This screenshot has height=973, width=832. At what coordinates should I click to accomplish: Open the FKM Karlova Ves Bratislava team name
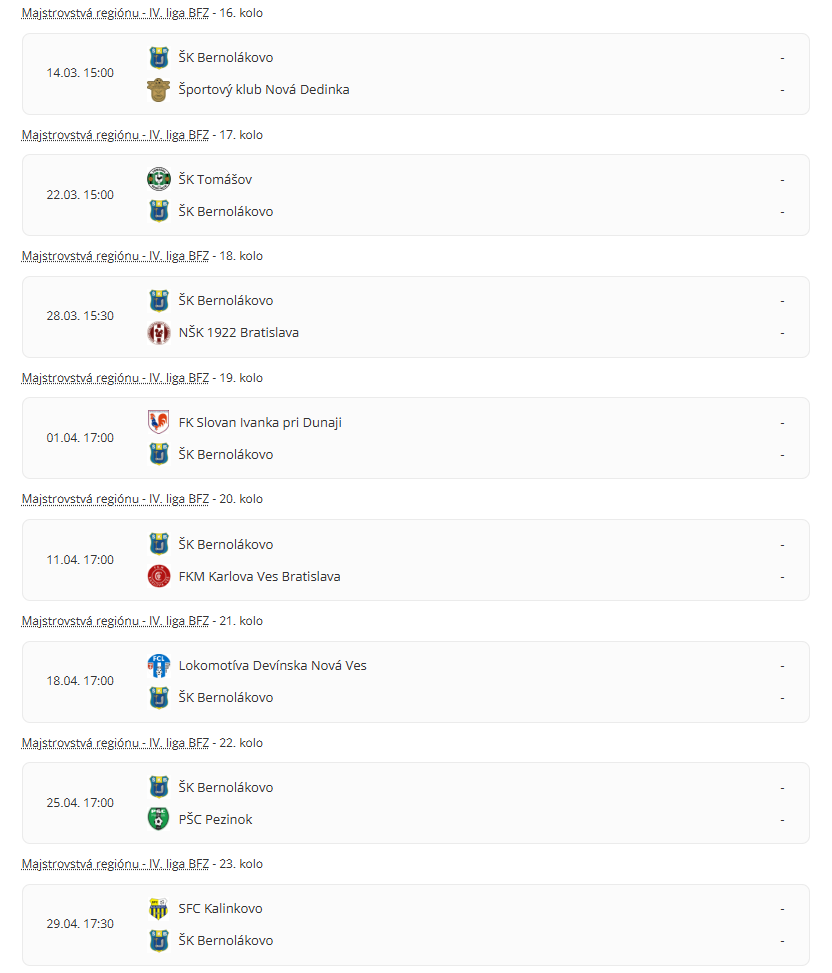click(x=259, y=577)
